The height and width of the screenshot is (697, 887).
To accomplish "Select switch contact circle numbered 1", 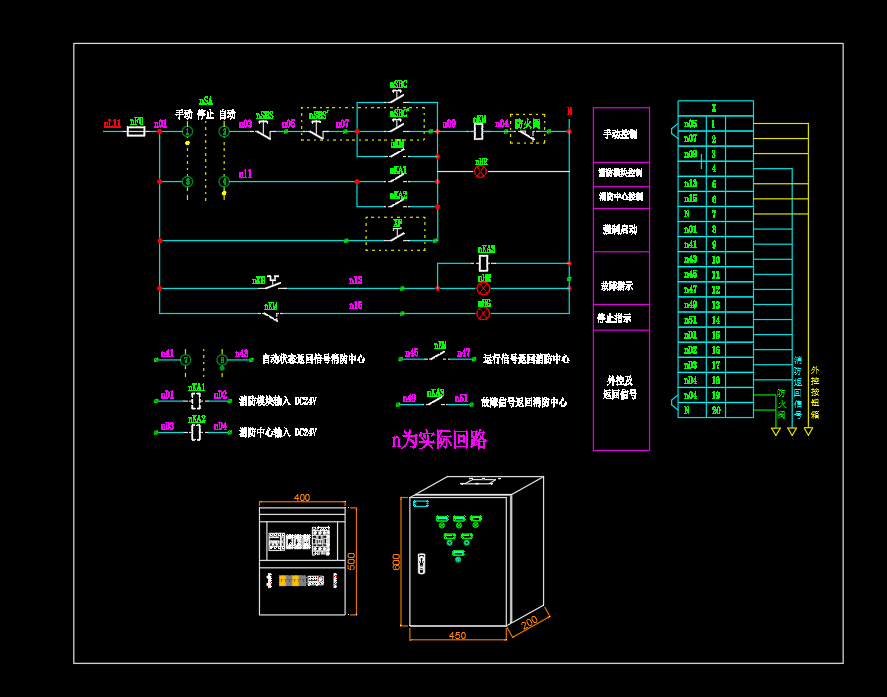I will pos(187,131).
